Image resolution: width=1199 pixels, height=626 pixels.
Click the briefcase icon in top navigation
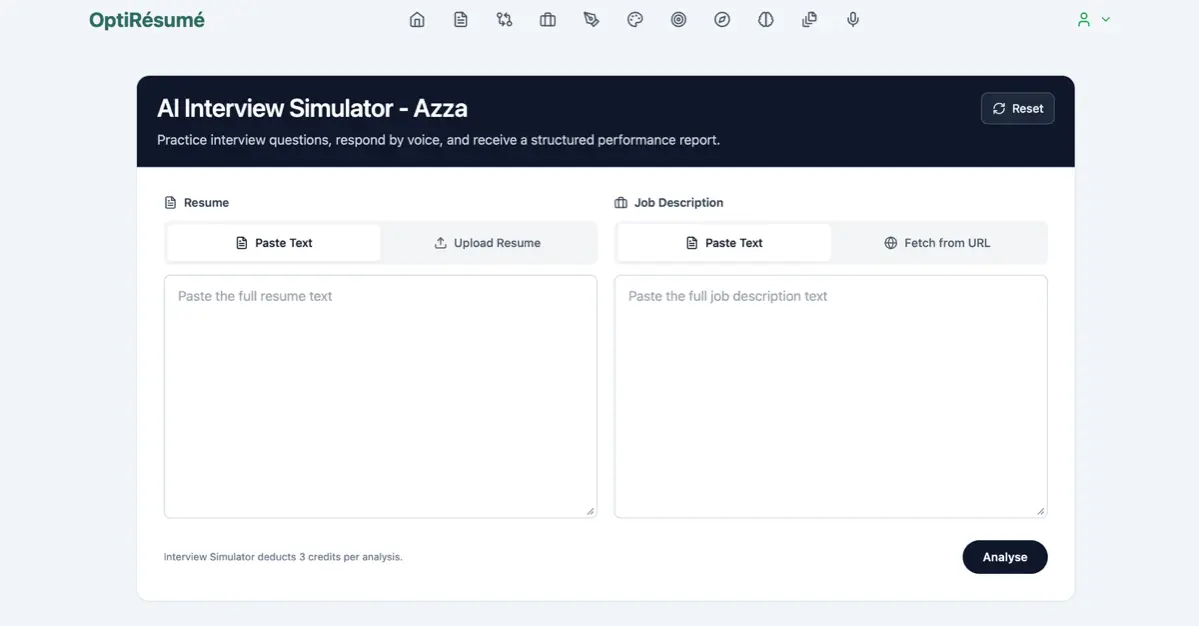(x=548, y=20)
